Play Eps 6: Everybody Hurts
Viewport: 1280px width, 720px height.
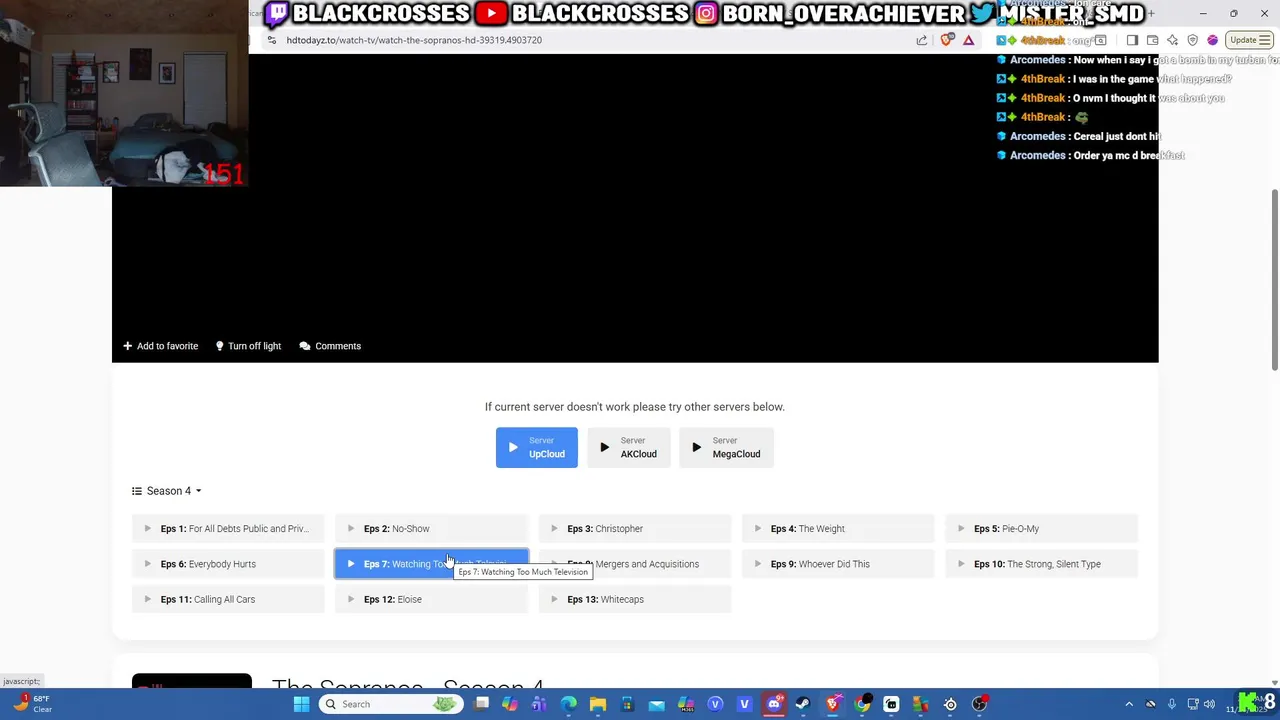pos(228,564)
